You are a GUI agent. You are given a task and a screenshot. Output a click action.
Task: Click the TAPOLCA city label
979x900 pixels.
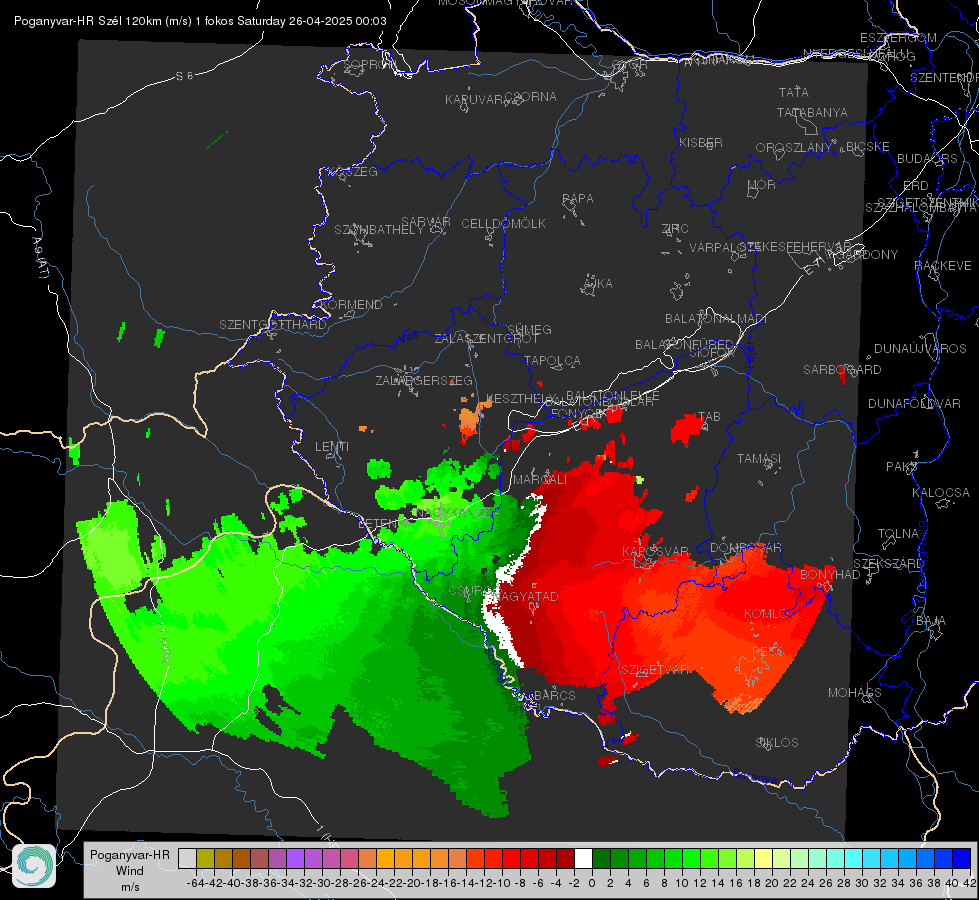coord(552,360)
